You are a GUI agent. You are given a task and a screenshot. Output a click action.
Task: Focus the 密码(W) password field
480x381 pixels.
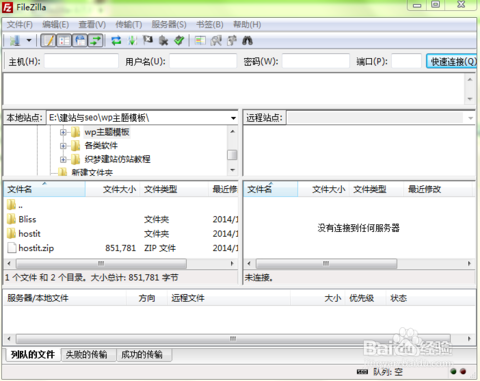pos(316,61)
